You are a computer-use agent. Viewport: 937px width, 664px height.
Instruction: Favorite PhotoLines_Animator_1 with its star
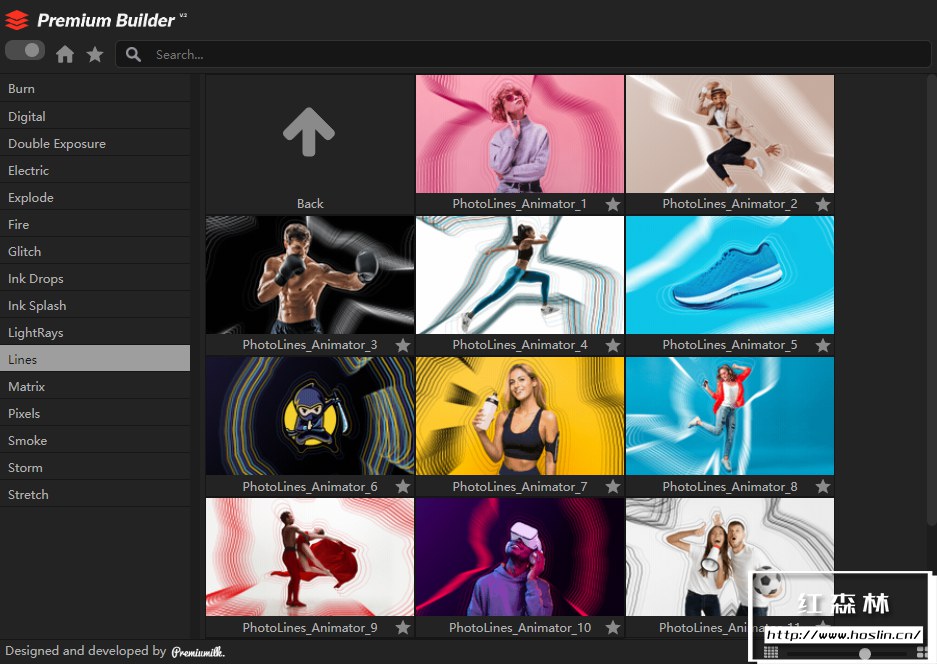[x=613, y=204]
